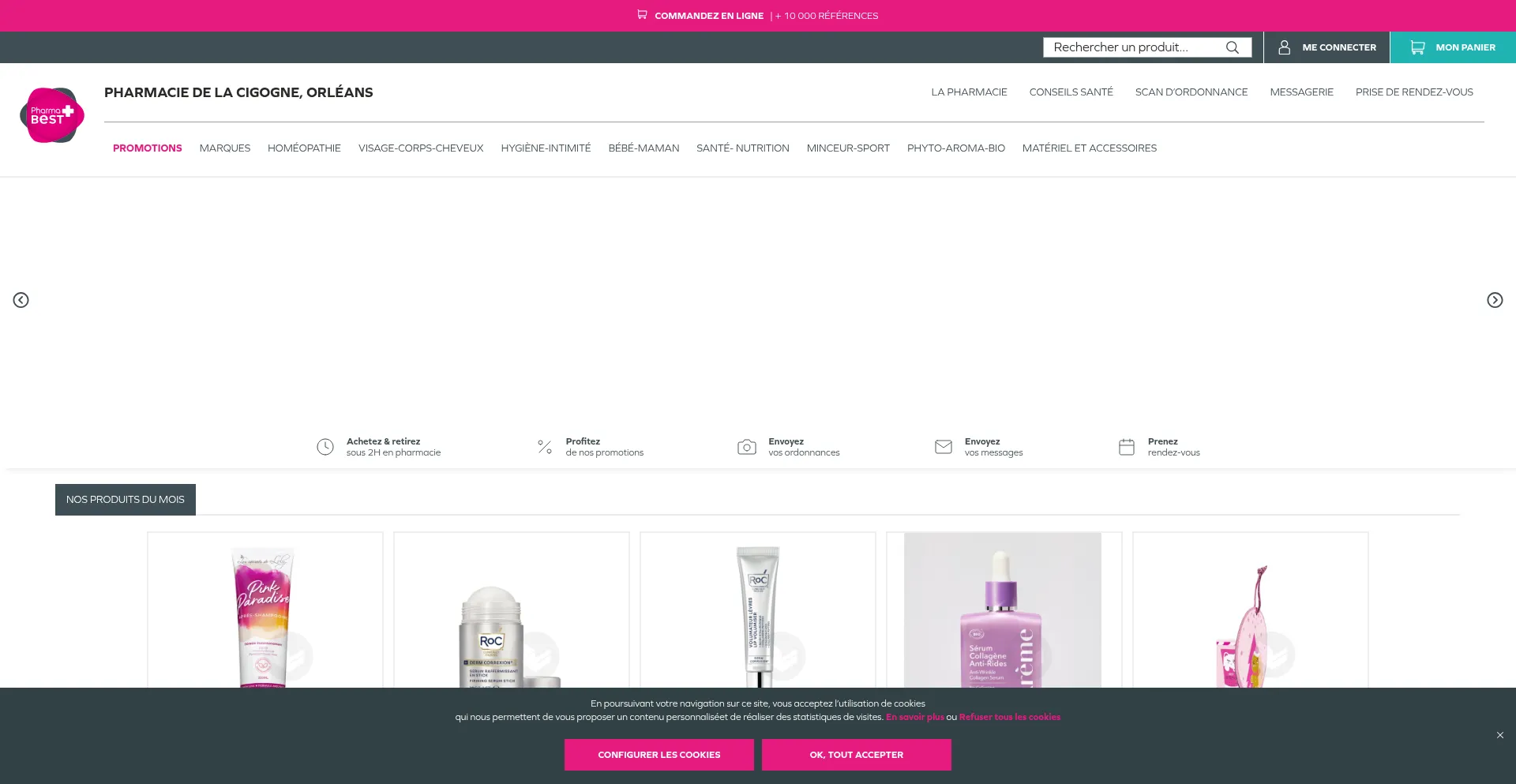Click the Pharma Best logo
The height and width of the screenshot is (784, 1516).
point(52,115)
